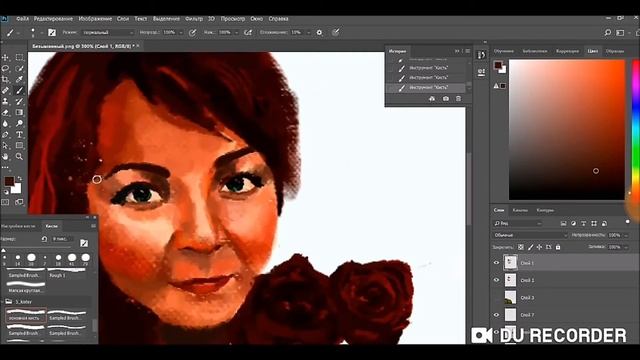Select the Quick Selection tool
This screenshot has width=640, height=360.
(x=19, y=68)
